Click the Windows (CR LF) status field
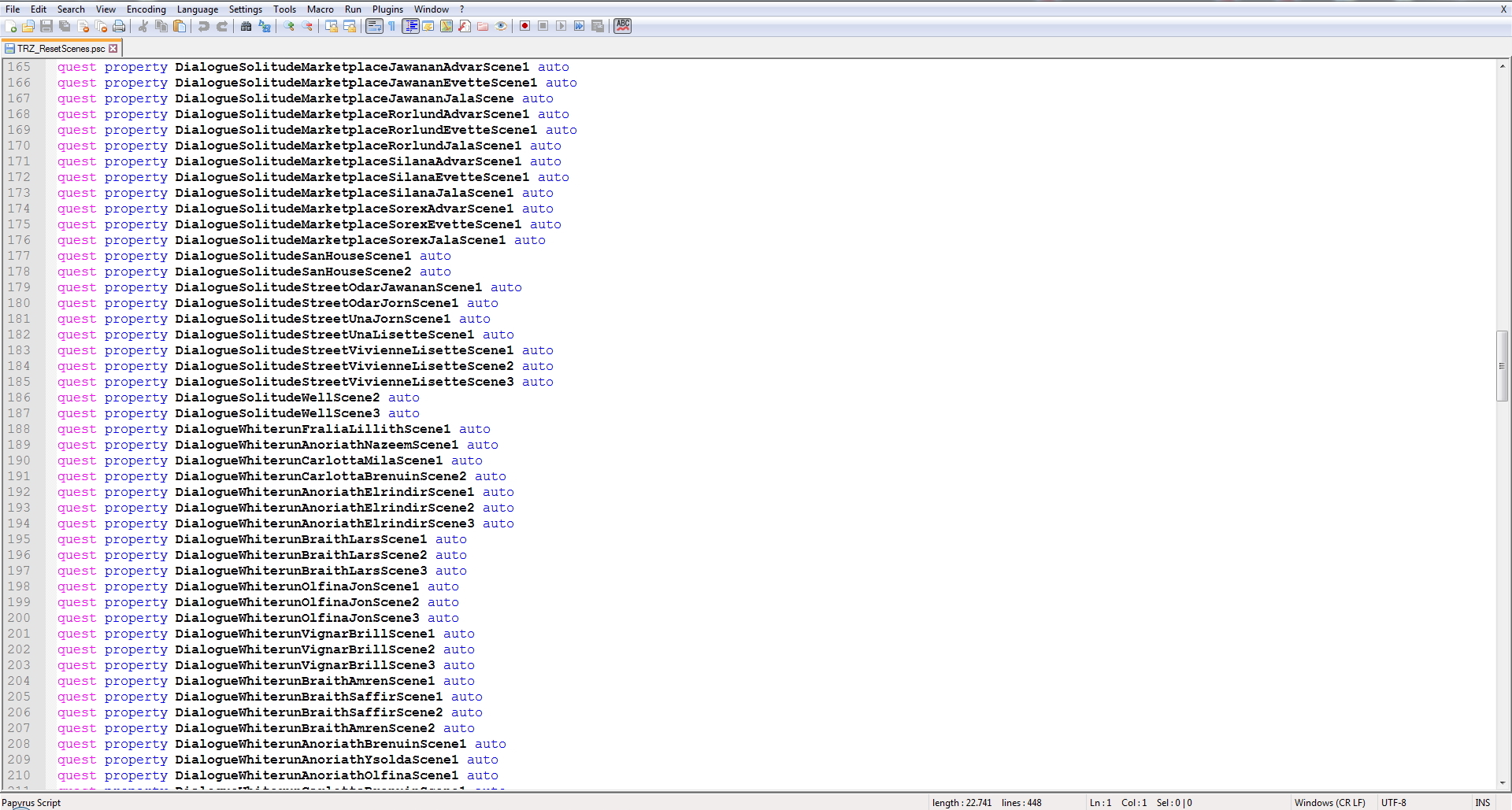The width and height of the screenshot is (1512, 810). click(1329, 803)
